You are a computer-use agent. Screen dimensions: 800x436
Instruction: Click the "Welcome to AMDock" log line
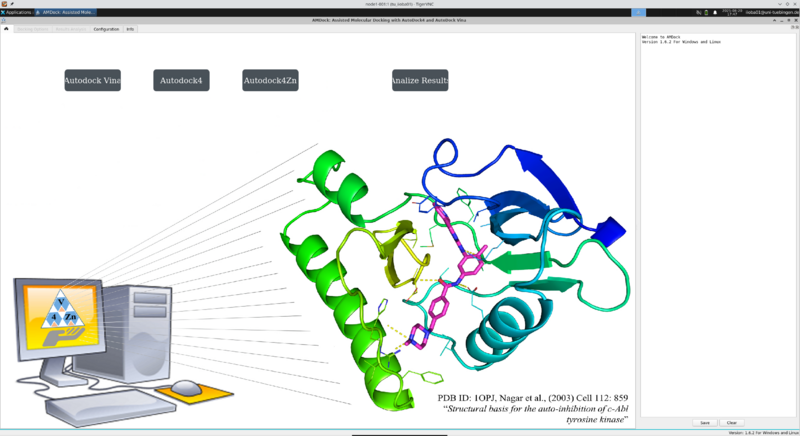click(661, 37)
